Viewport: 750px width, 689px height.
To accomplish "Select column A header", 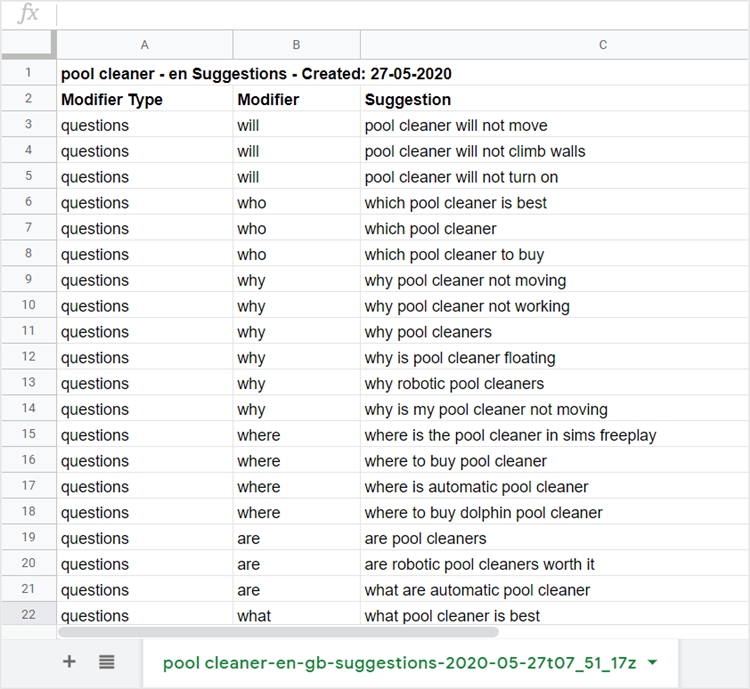I will coord(145,45).
